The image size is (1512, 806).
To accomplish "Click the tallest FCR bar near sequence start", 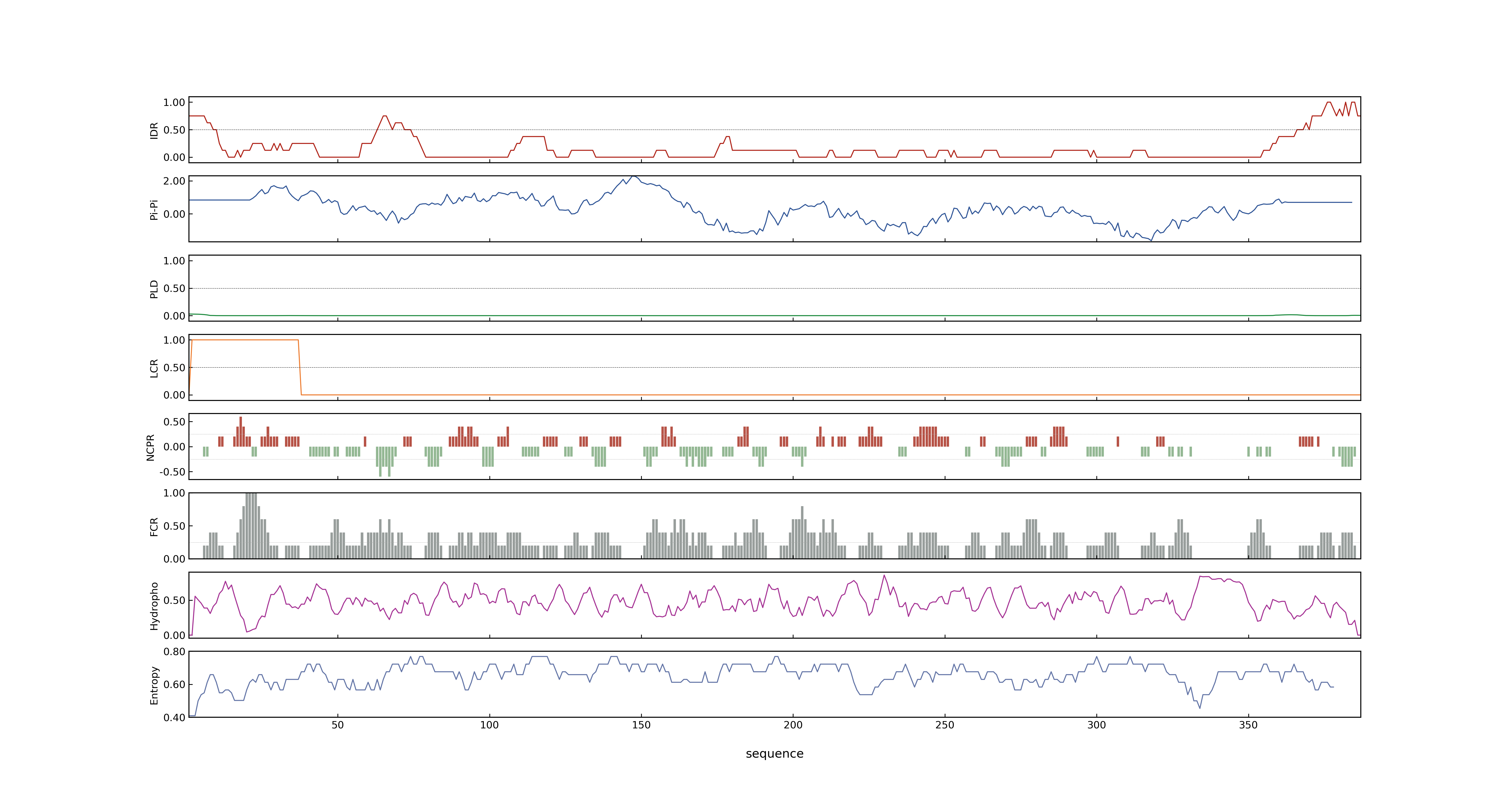I will [251, 525].
